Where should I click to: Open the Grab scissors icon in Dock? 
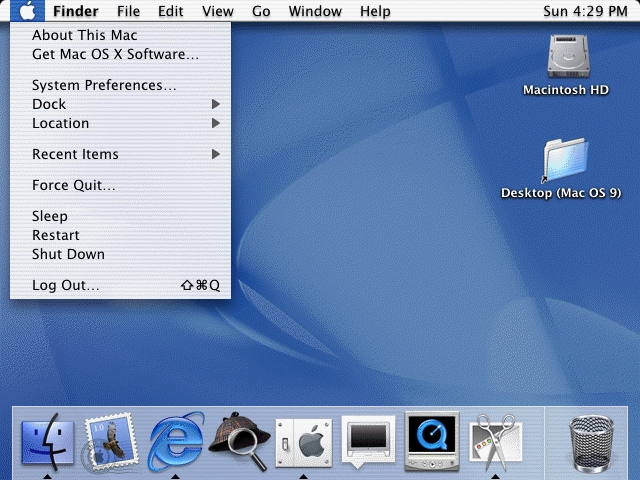(496, 442)
